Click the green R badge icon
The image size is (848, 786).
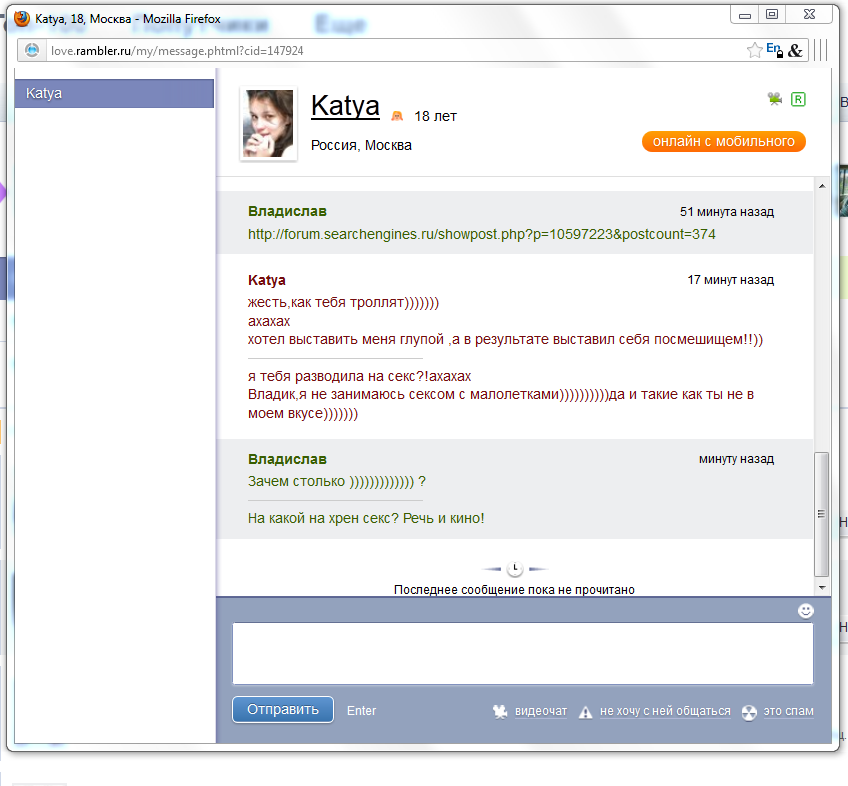[798, 99]
